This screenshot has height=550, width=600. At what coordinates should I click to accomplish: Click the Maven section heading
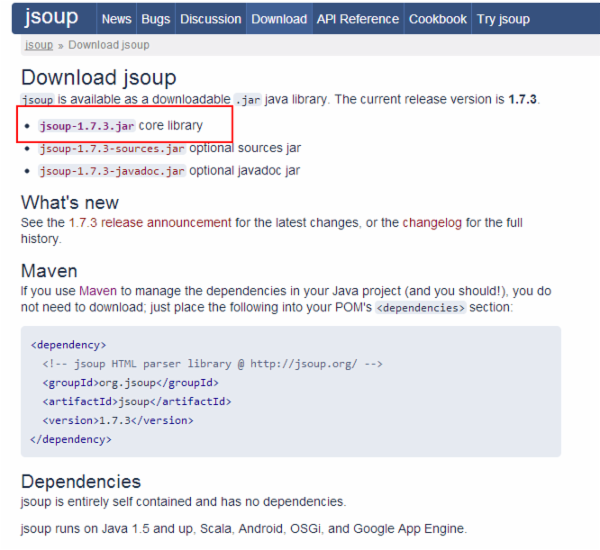click(49, 271)
